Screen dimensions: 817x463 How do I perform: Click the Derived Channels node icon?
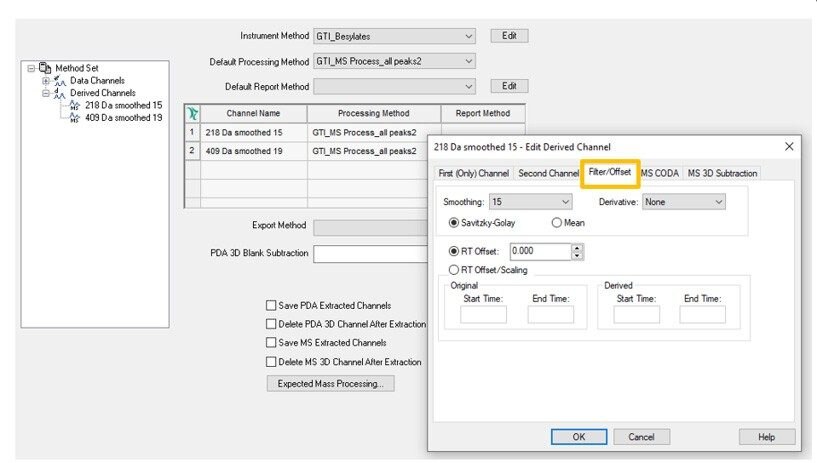pyautogui.click(x=60, y=93)
